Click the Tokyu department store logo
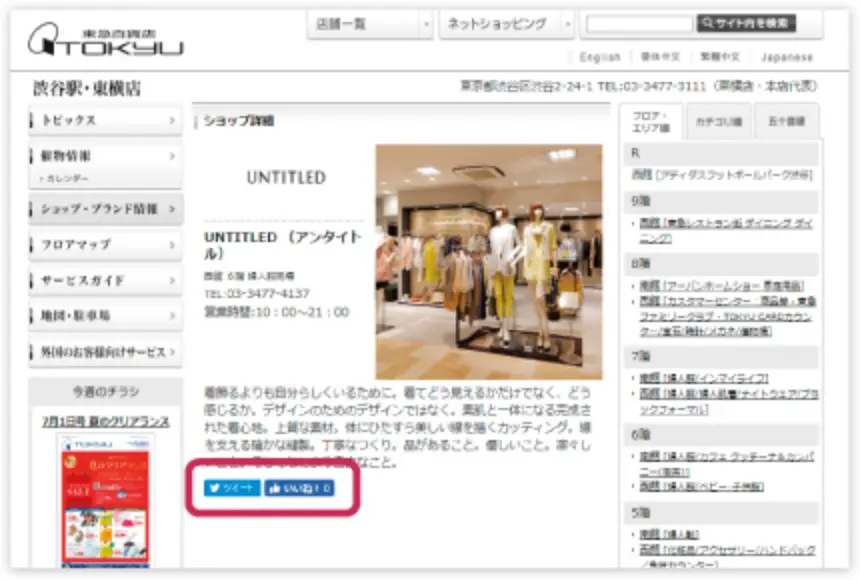This screenshot has height=580, width=860. (x=105, y=38)
